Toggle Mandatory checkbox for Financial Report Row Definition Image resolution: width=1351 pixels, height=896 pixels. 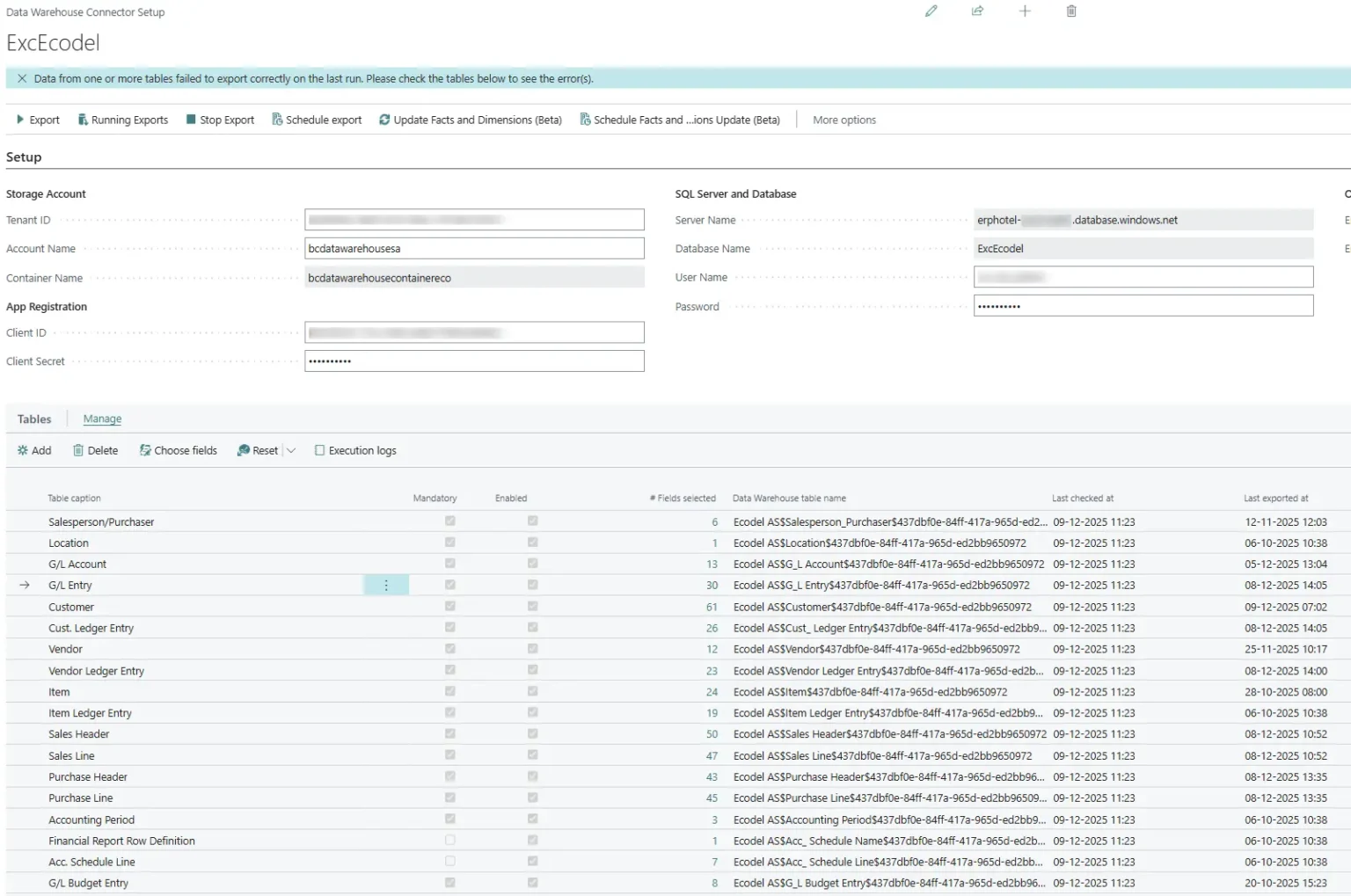[450, 841]
